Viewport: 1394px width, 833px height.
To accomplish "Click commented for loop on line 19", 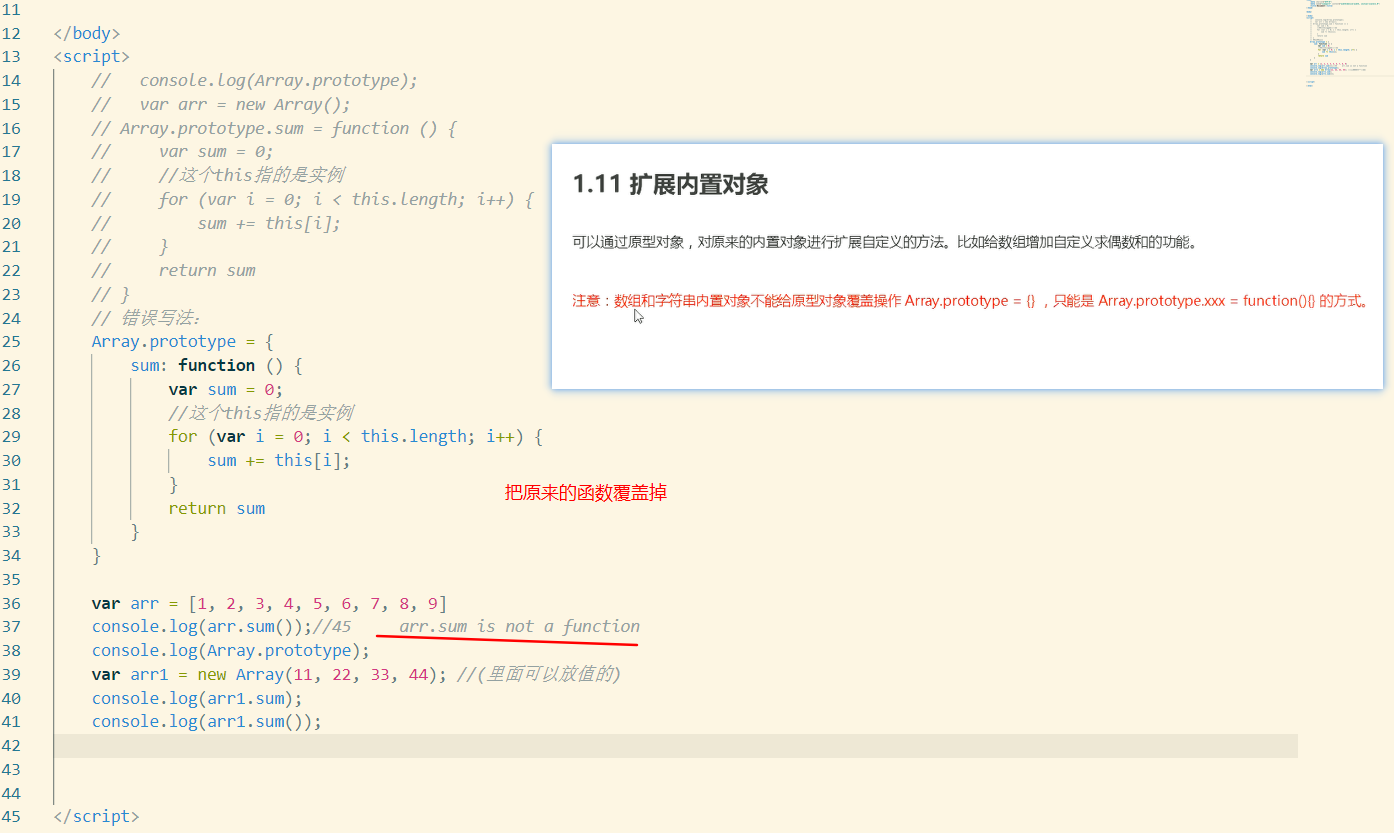I will click(346, 200).
